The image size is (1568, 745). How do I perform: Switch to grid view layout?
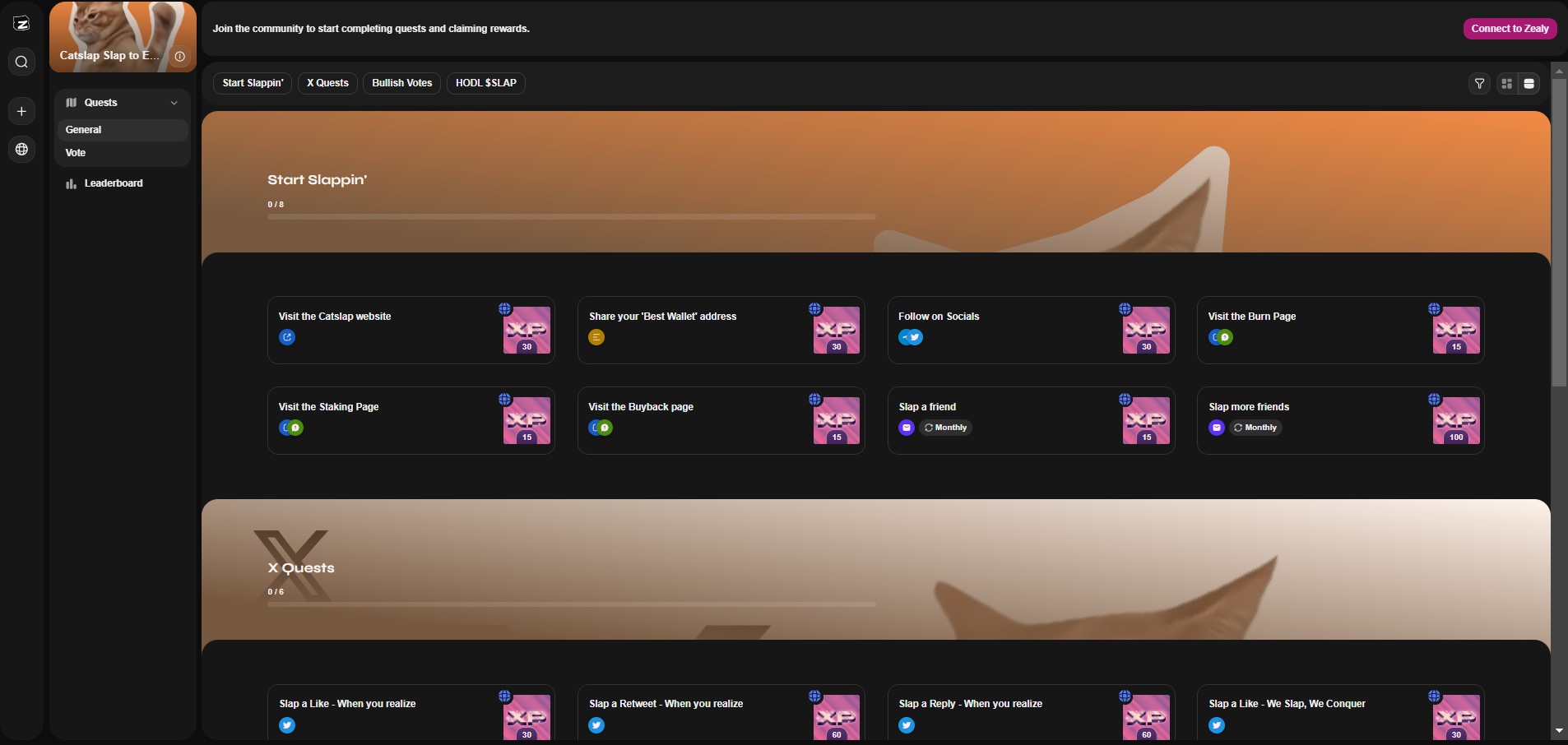[1506, 83]
